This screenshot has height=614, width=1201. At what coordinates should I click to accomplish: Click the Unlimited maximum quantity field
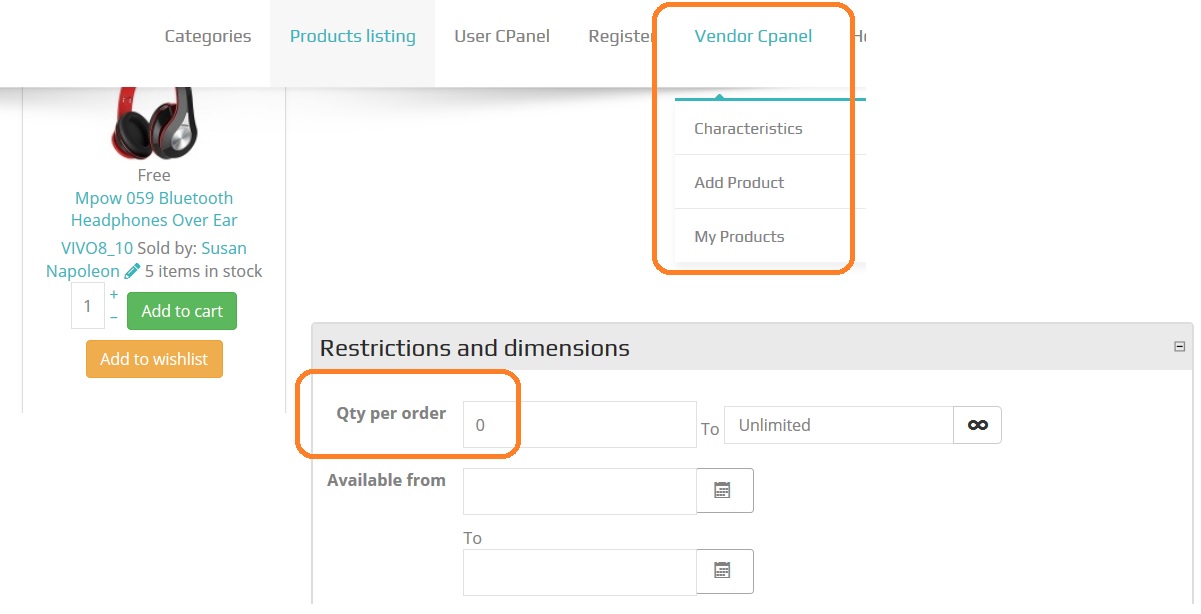tap(838, 425)
